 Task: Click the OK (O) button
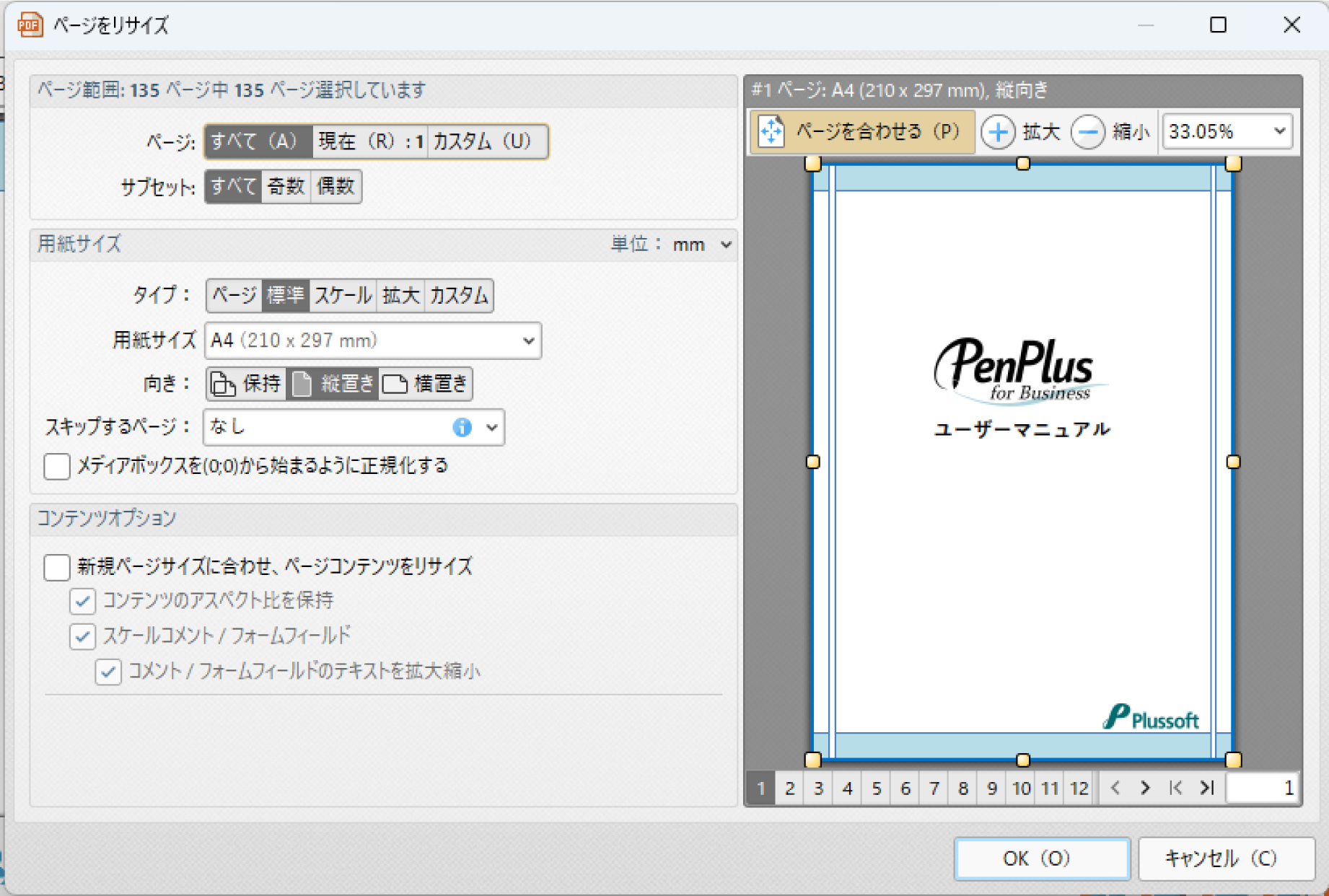pos(1041,858)
